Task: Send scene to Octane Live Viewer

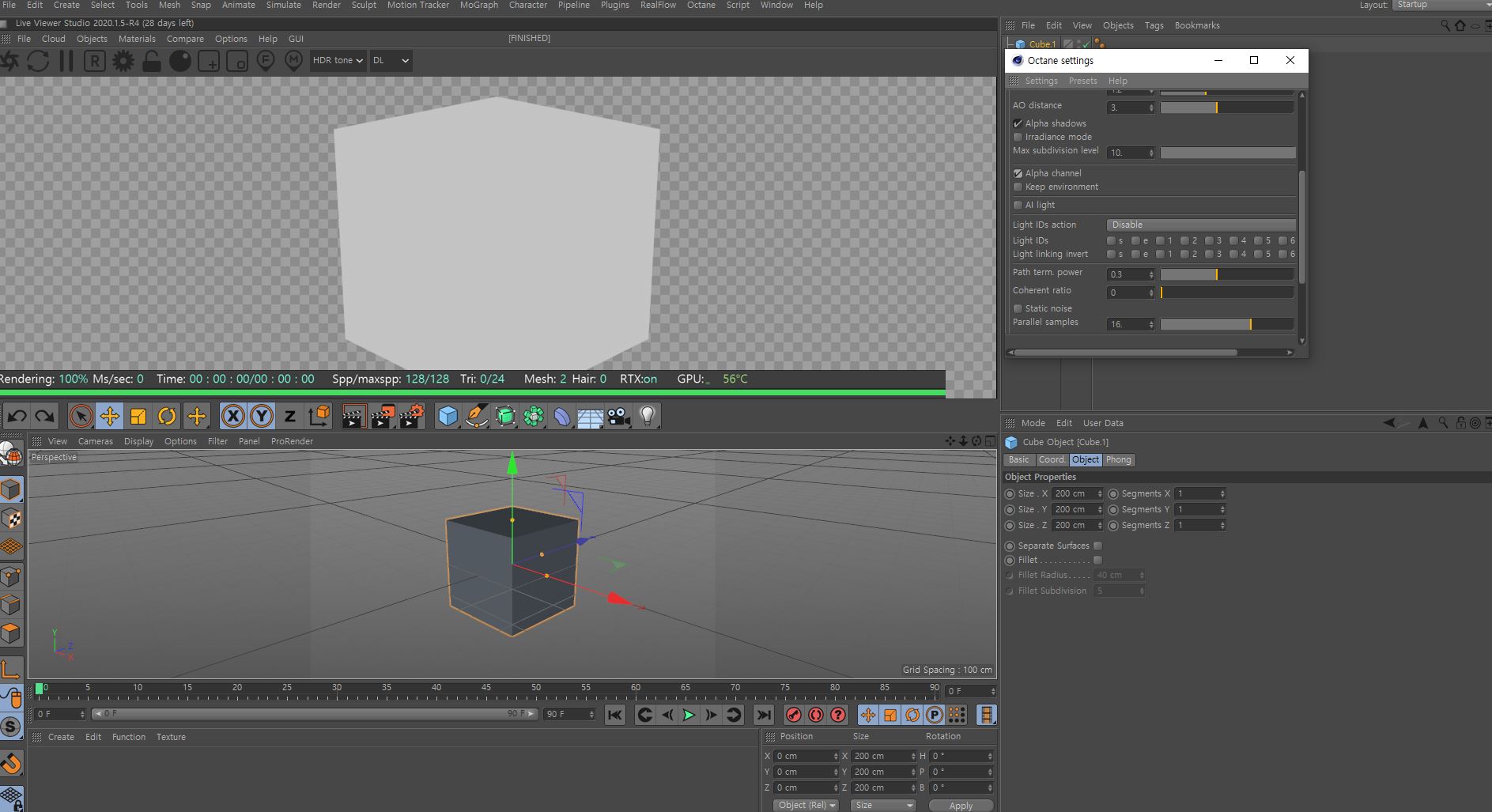Action: (x=9, y=61)
